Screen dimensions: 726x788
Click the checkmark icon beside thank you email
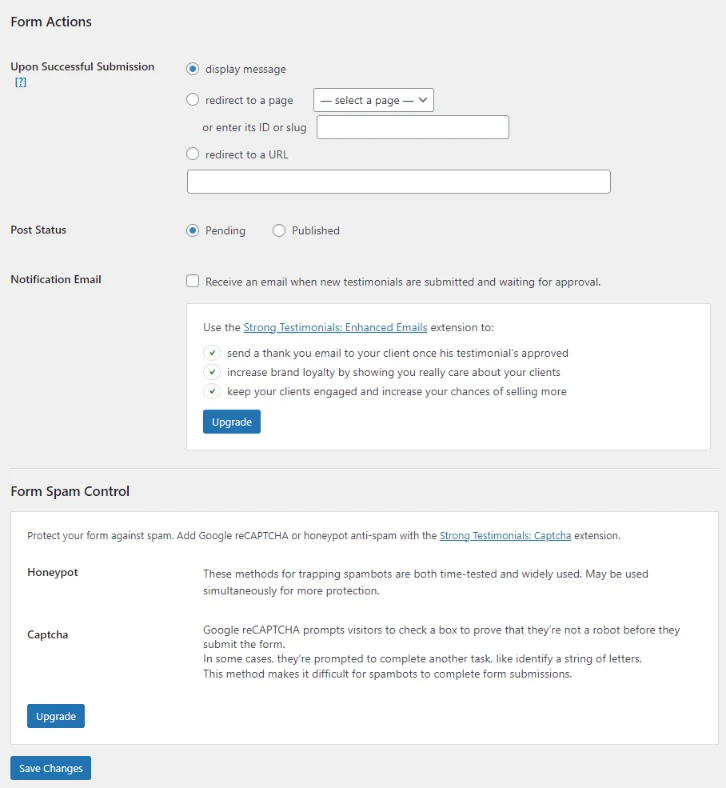pos(212,353)
